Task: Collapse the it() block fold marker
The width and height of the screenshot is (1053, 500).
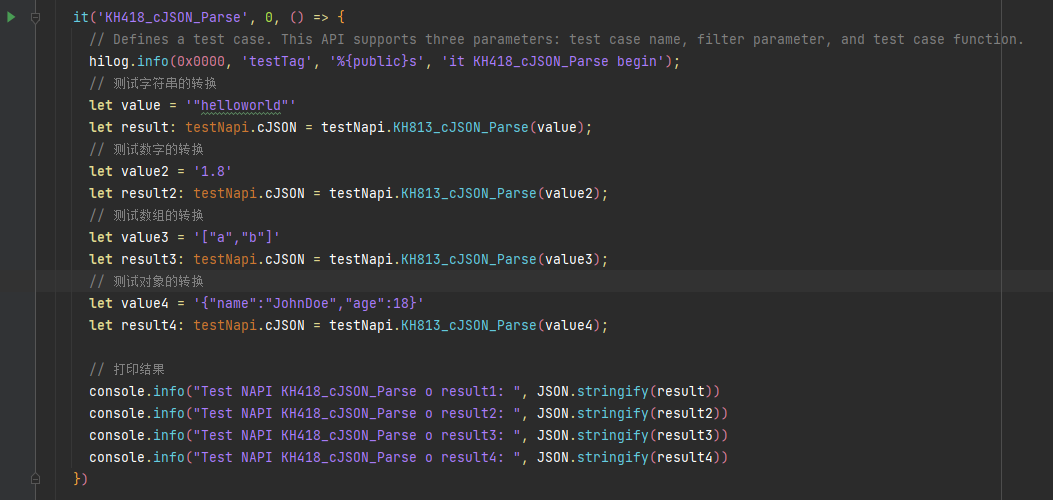Action: [36, 17]
